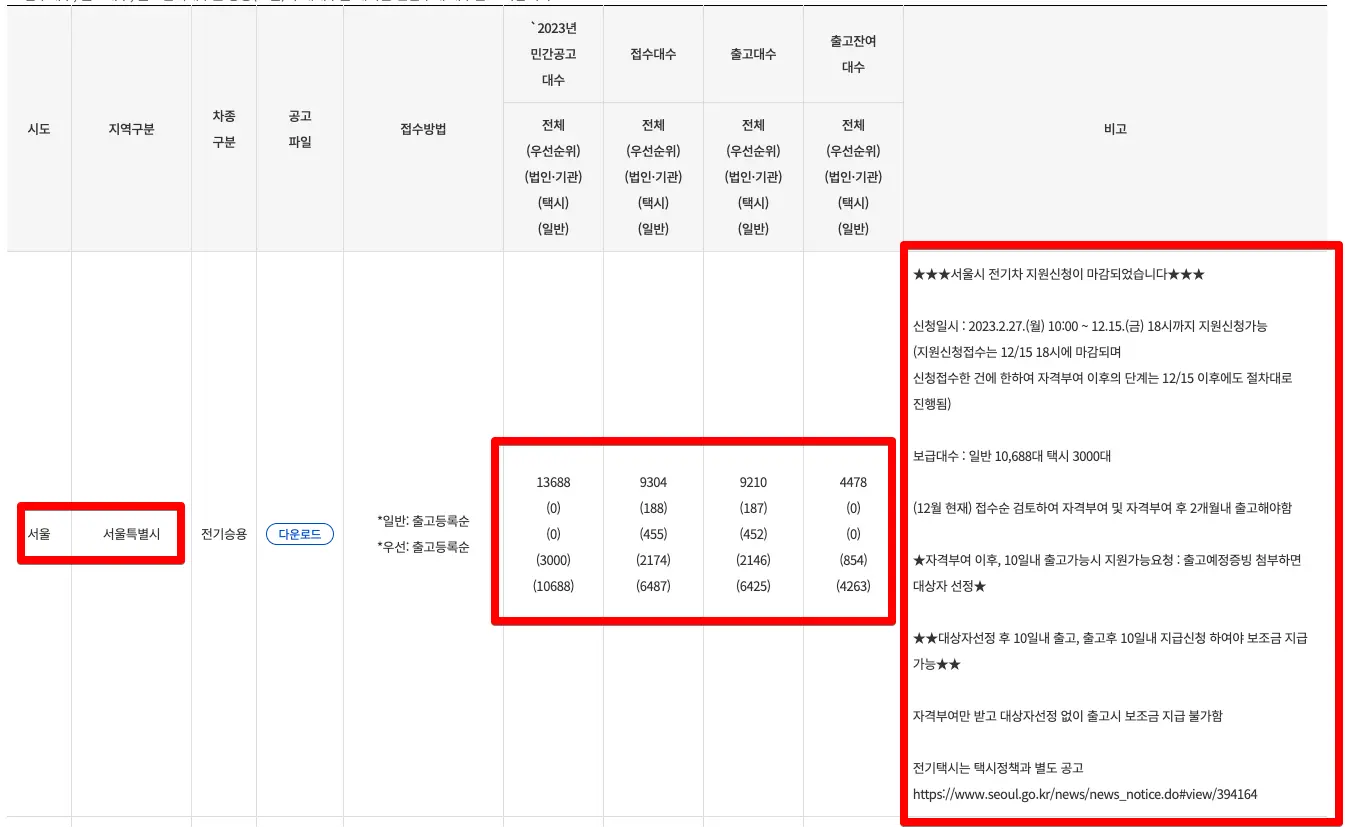Click the 전기택시는 택시정책과 별도 공고 line
Viewport: 1353px width, 830px height.
(998, 768)
